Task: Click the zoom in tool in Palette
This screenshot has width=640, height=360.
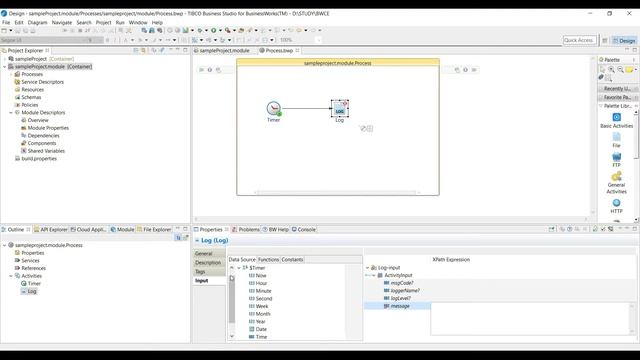Action: coord(611,70)
